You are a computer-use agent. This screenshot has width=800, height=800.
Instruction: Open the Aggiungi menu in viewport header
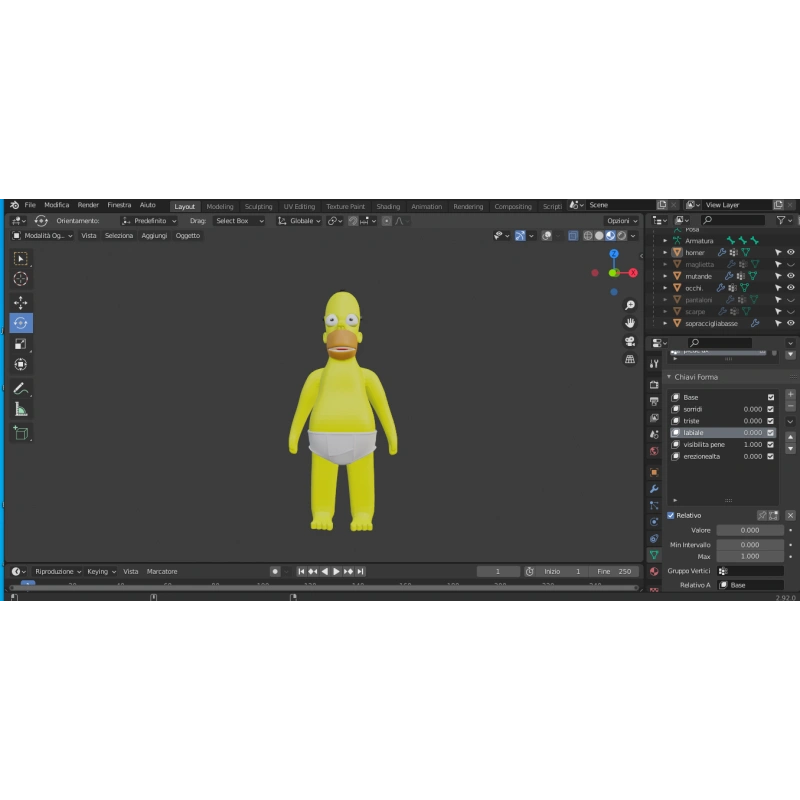pos(154,236)
